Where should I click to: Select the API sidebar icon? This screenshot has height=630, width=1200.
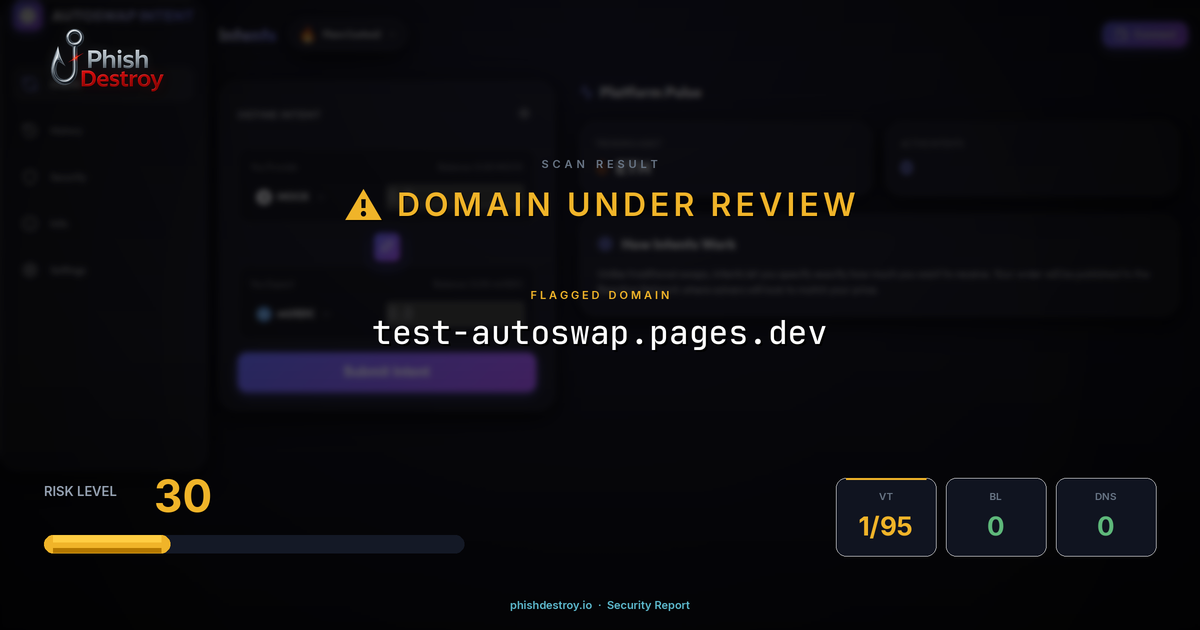tap(29, 222)
